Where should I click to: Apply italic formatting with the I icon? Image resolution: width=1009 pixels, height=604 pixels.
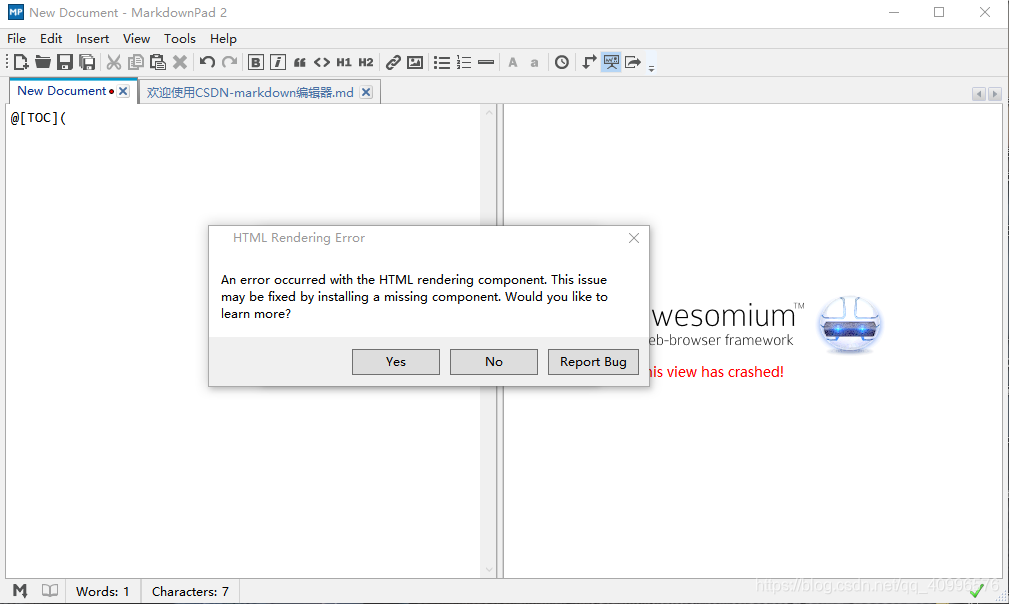277,62
